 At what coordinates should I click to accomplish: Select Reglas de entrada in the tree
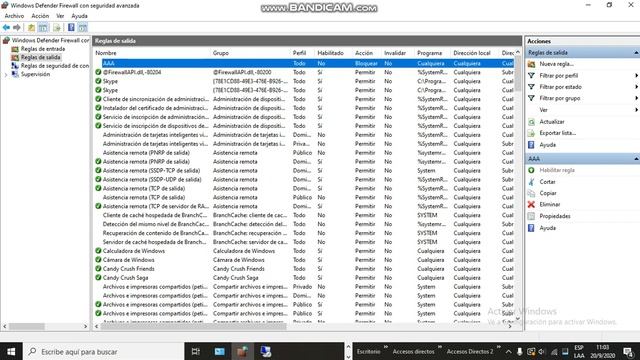pos(43,49)
